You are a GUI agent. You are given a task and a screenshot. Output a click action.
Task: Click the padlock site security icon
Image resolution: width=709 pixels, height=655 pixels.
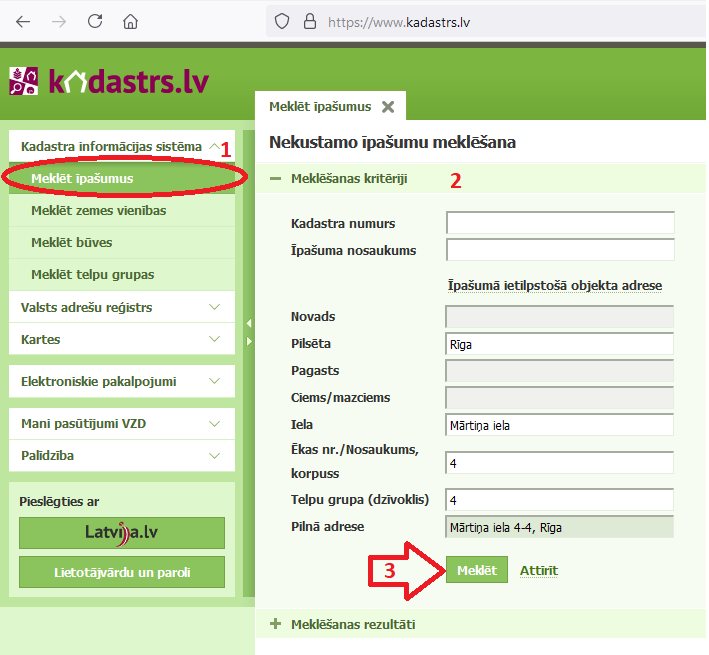point(309,21)
